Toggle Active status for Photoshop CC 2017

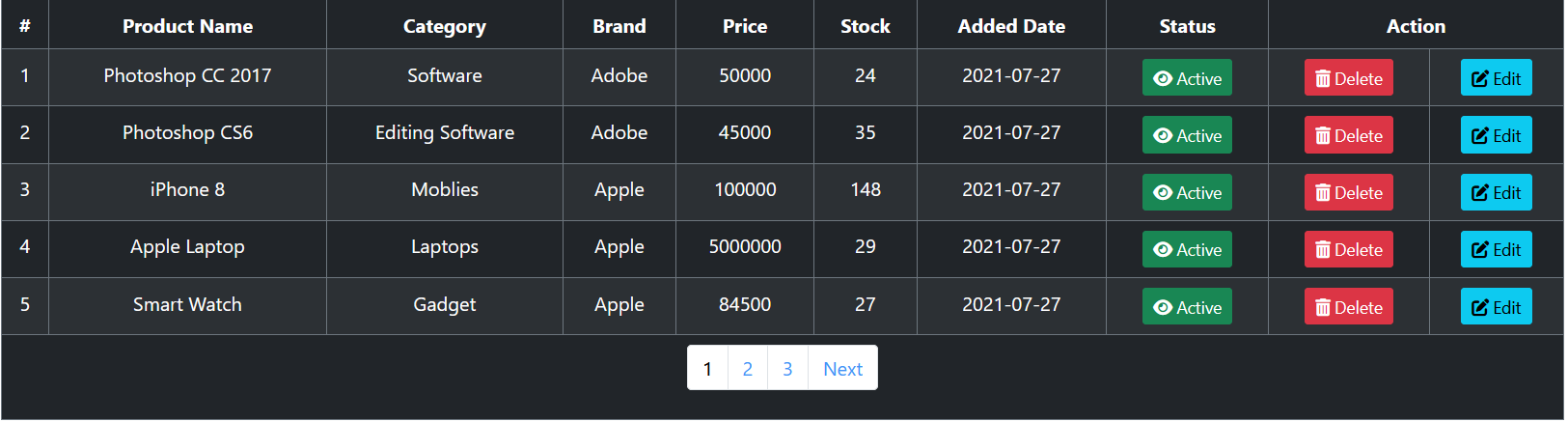coord(1187,78)
